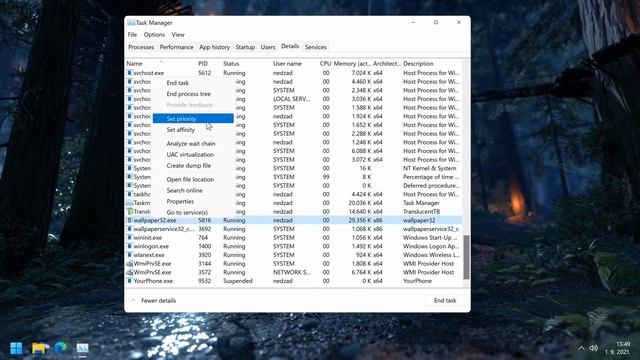Click the Task Manager title bar icon
The image size is (640, 360).
click(x=131, y=22)
